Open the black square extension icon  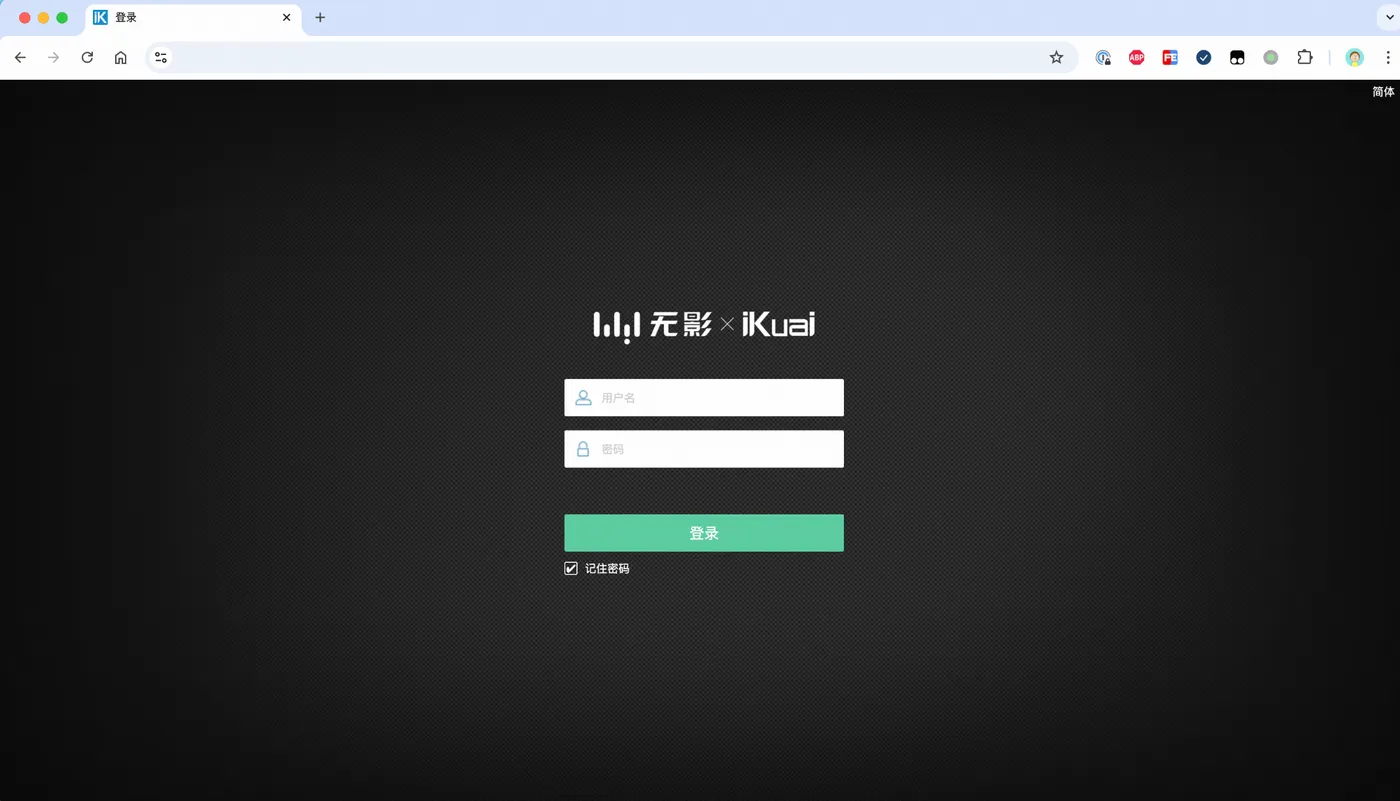(x=1237, y=58)
